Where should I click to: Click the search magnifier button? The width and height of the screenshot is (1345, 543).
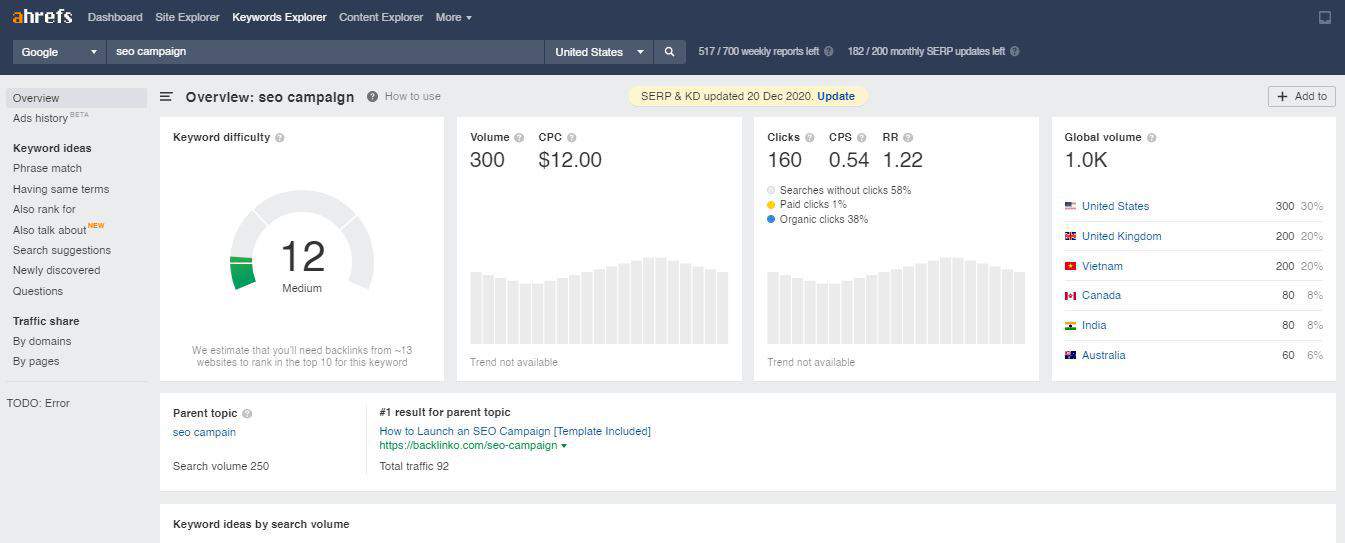pyautogui.click(x=670, y=52)
